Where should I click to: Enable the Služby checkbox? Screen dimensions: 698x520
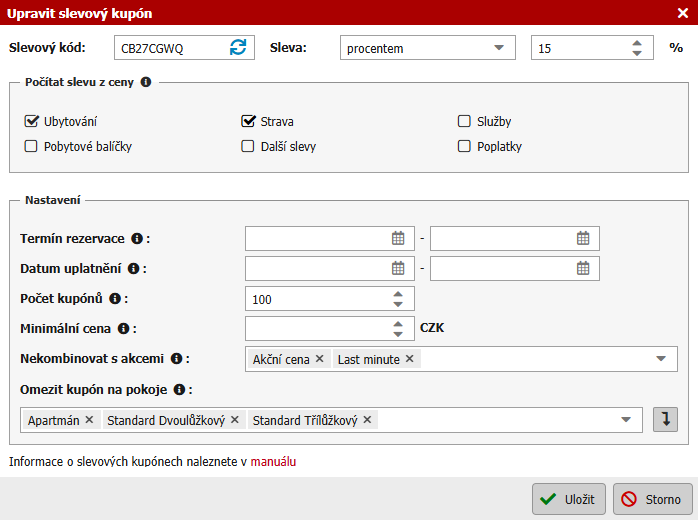click(464, 122)
